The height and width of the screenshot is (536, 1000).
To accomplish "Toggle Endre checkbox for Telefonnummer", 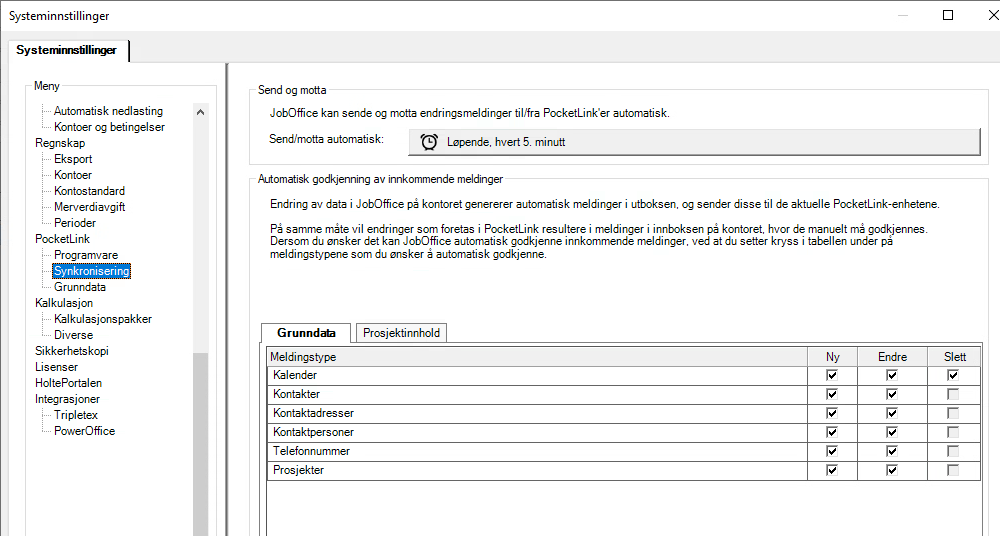I will [x=892, y=451].
